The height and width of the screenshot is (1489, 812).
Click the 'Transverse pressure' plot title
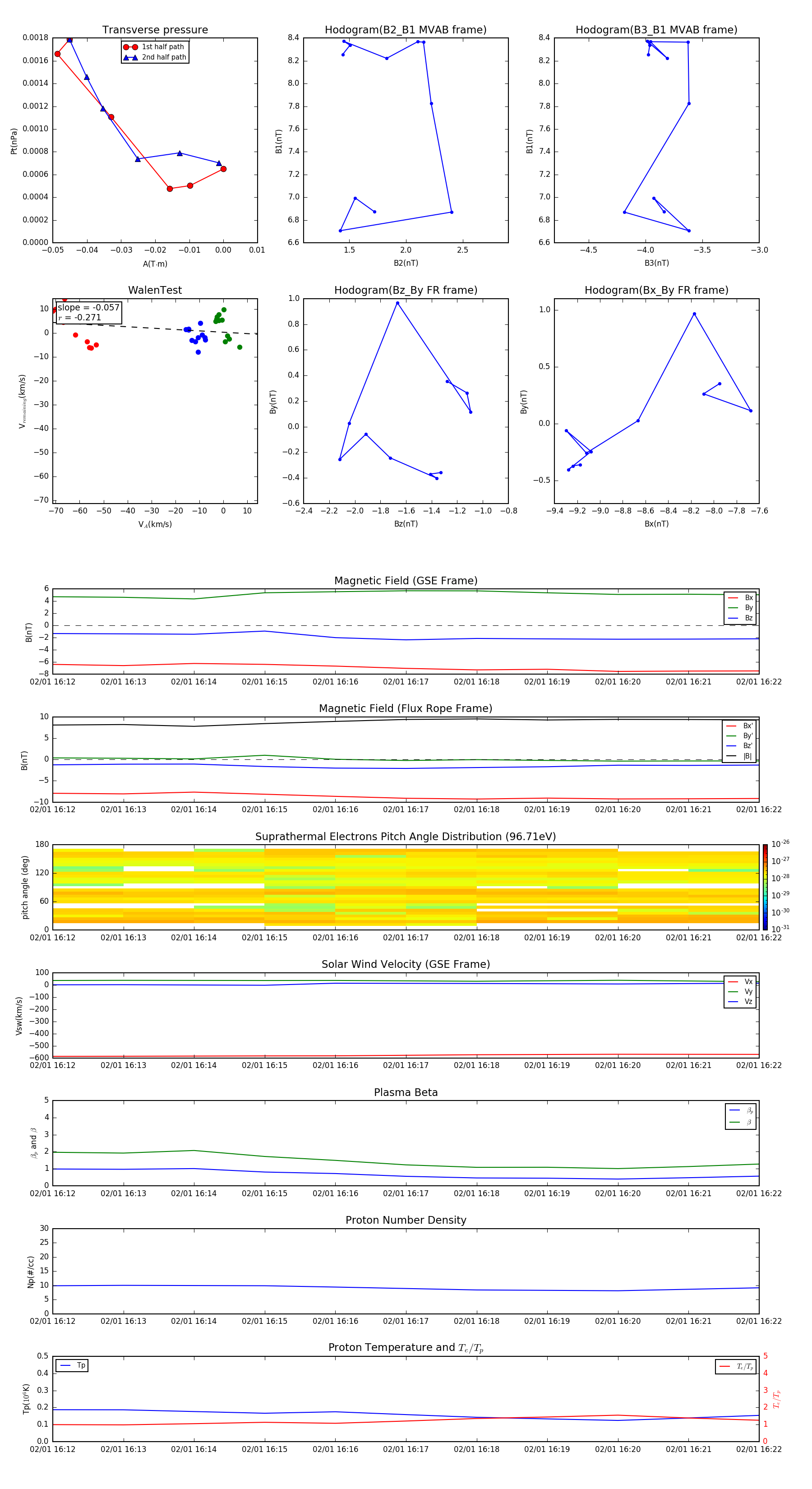point(155,30)
